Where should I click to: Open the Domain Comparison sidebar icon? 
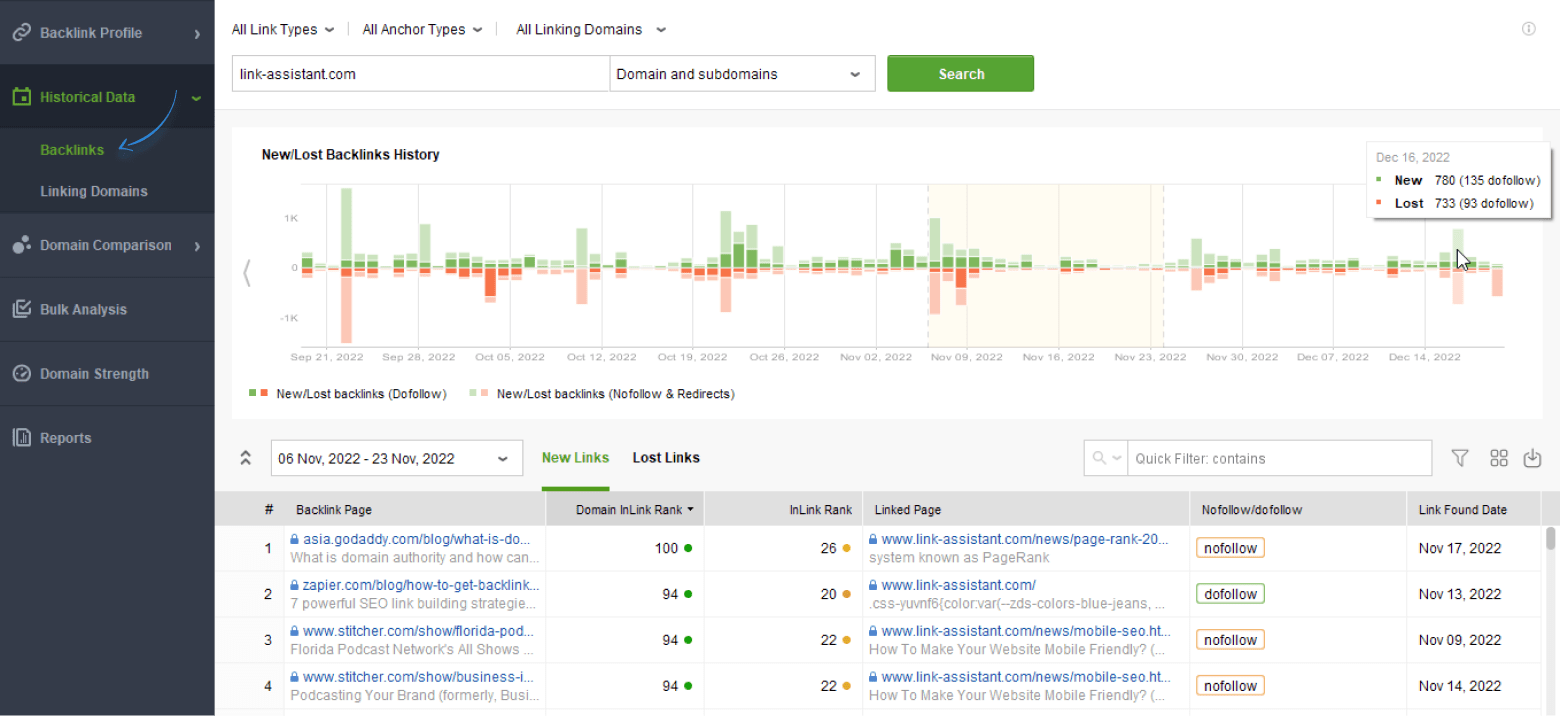point(21,245)
